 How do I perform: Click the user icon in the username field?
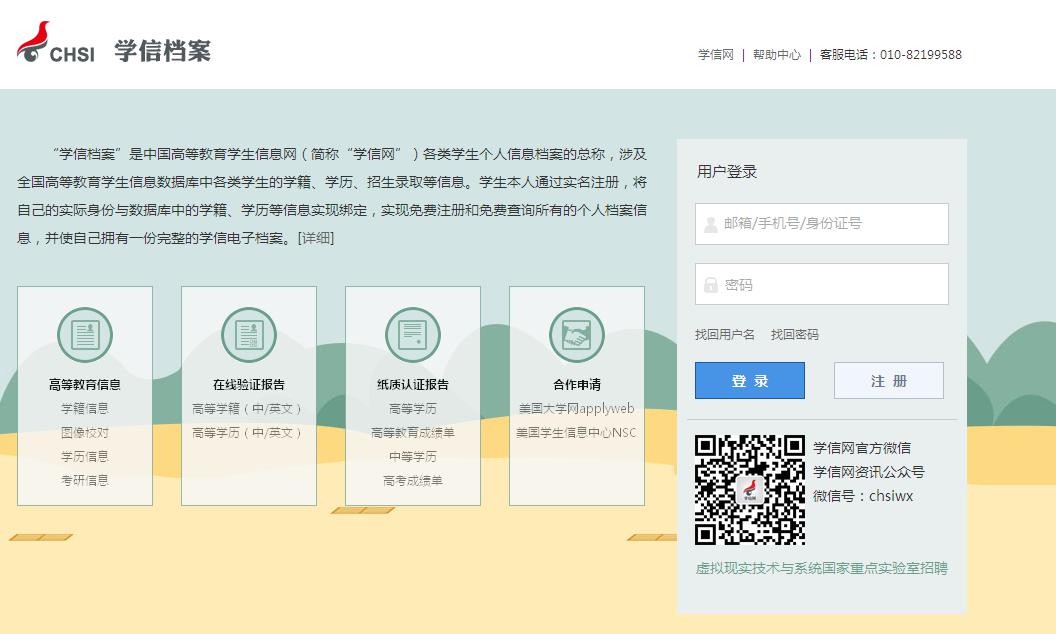(x=711, y=224)
